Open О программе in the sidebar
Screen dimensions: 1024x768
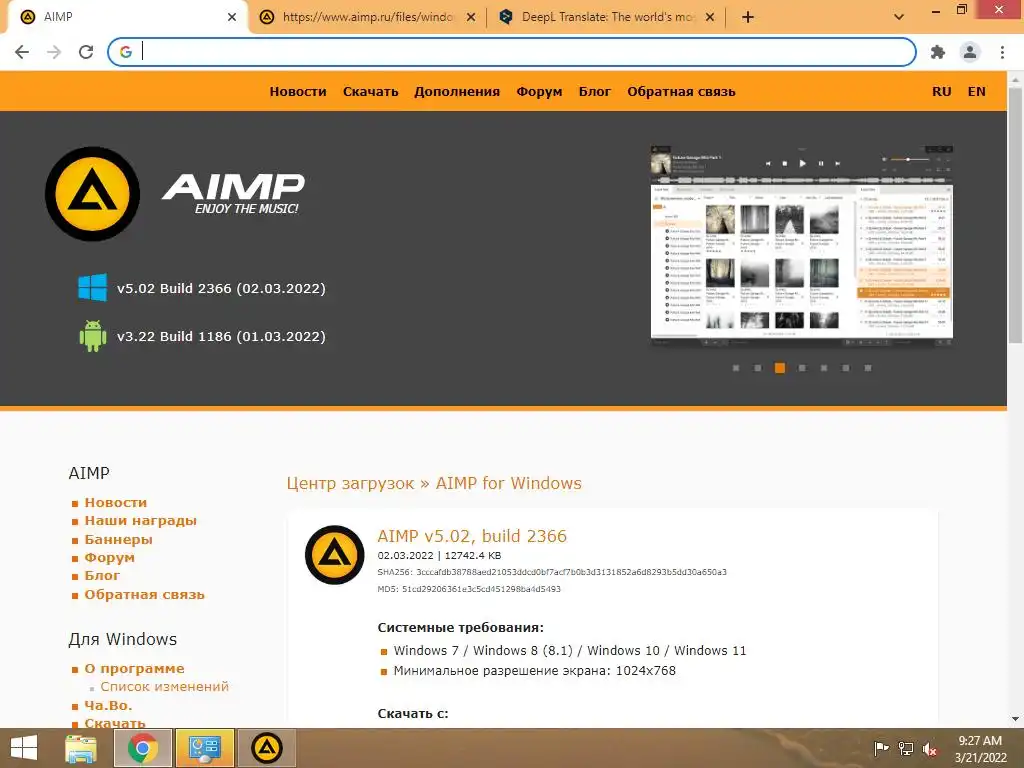click(134, 669)
